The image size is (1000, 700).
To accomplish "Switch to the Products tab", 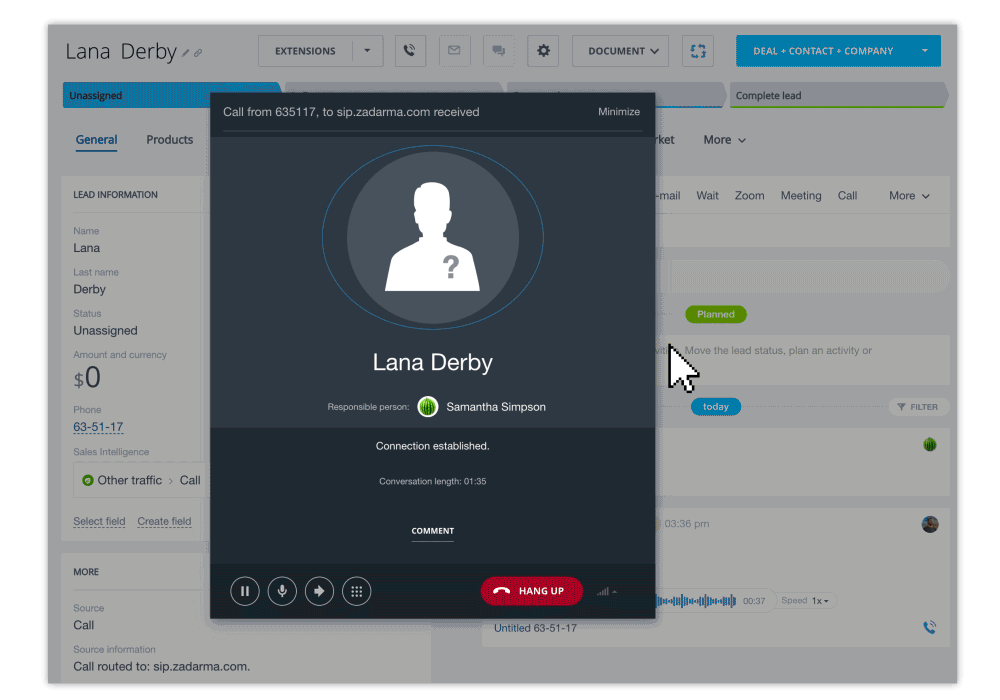I will (x=169, y=140).
